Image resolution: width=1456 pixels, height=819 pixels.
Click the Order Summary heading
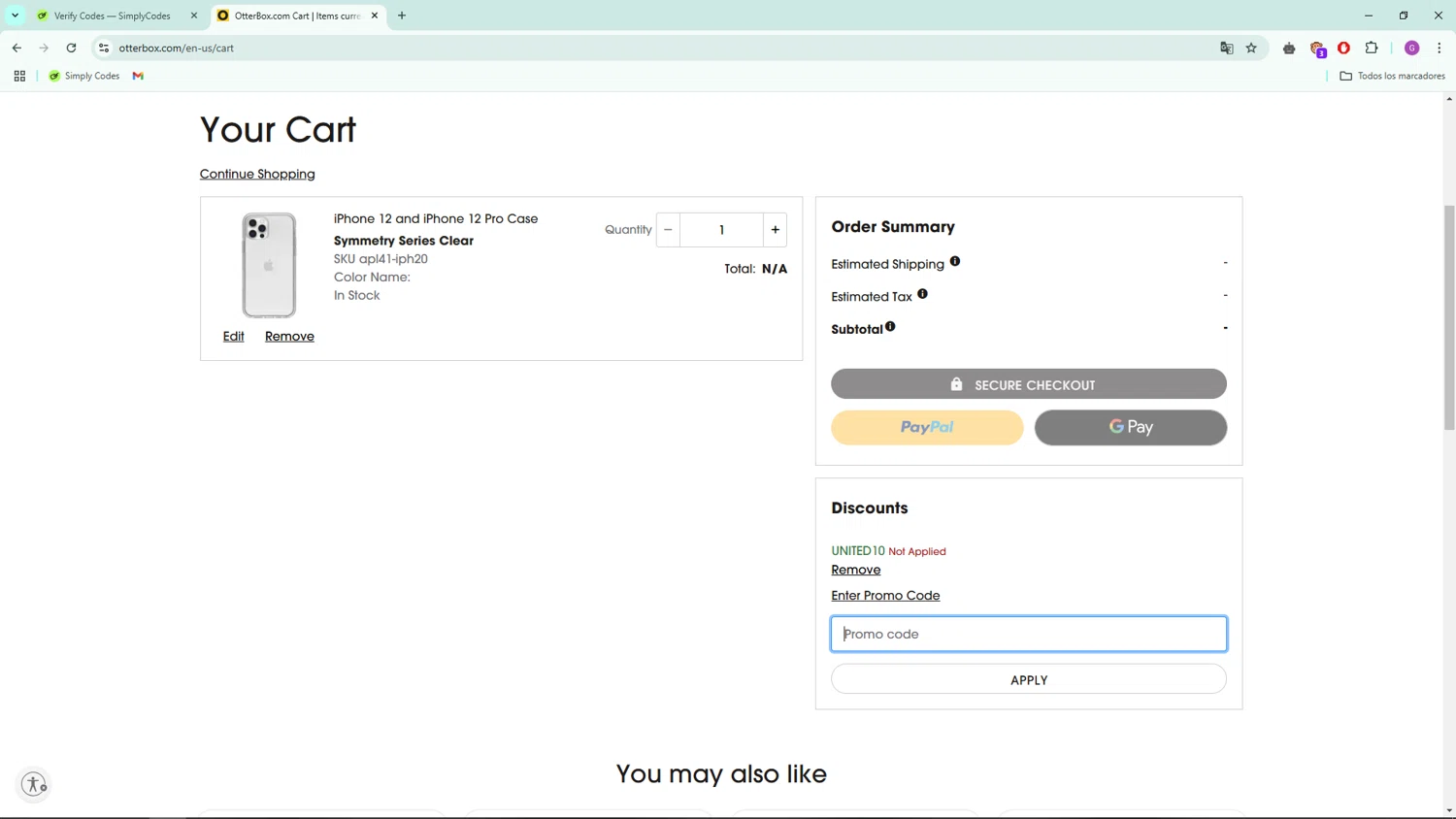click(893, 226)
